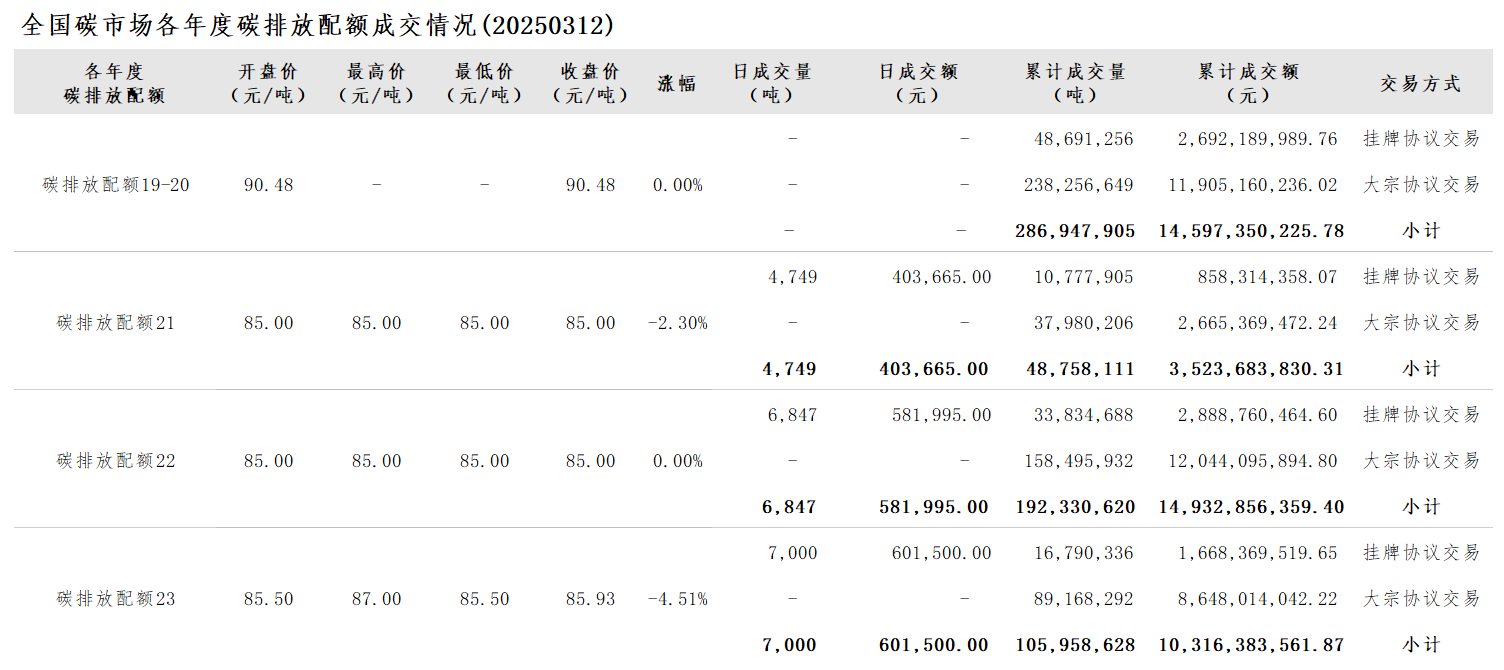The height and width of the screenshot is (670, 1504).
Task: Select the 碳排放配额23 row label
Action: coord(116,599)
